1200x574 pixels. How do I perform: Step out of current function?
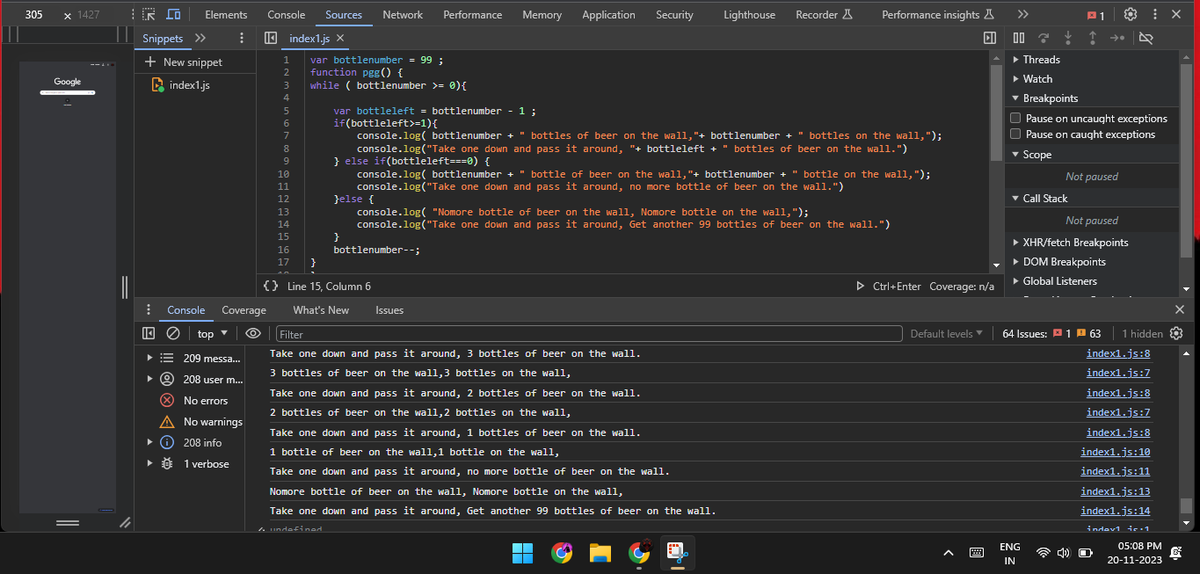(1092, 38)
